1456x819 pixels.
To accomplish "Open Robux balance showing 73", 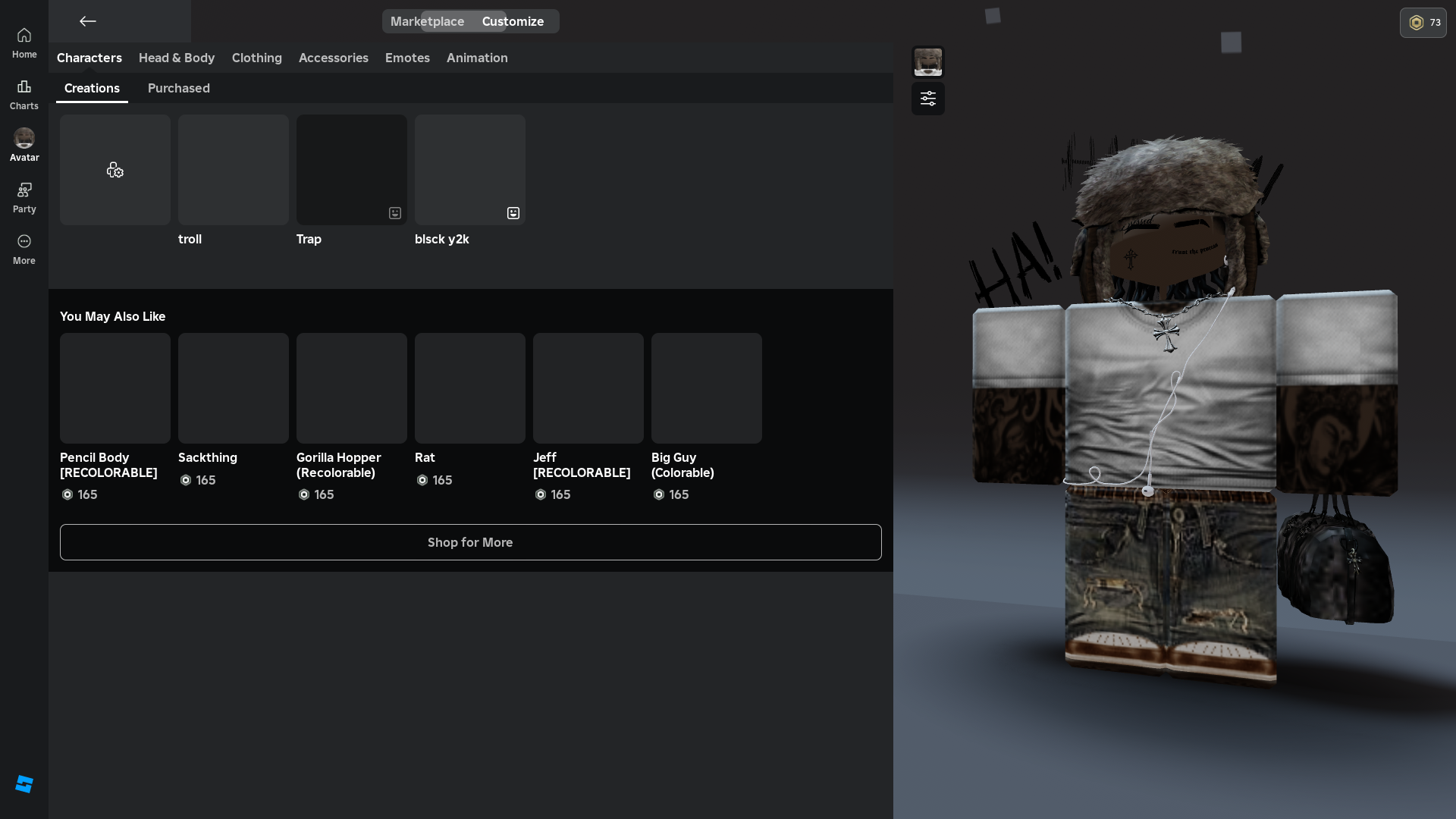I will coord(1423,23).
